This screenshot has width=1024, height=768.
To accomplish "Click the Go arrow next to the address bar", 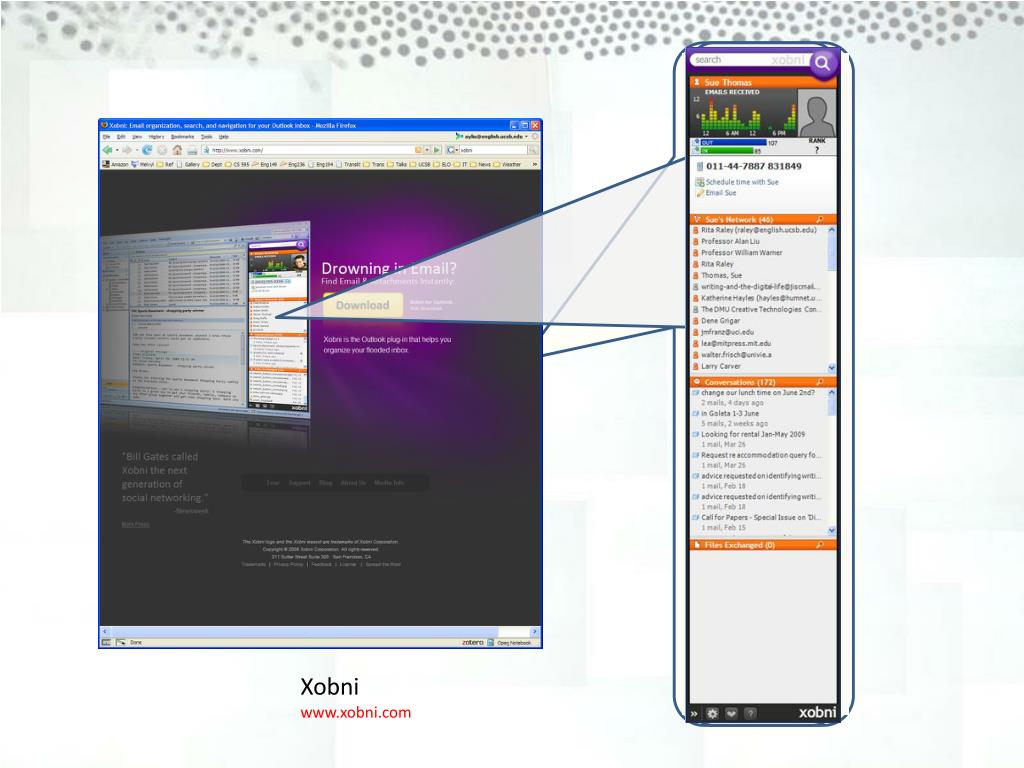I will point(437,150).
